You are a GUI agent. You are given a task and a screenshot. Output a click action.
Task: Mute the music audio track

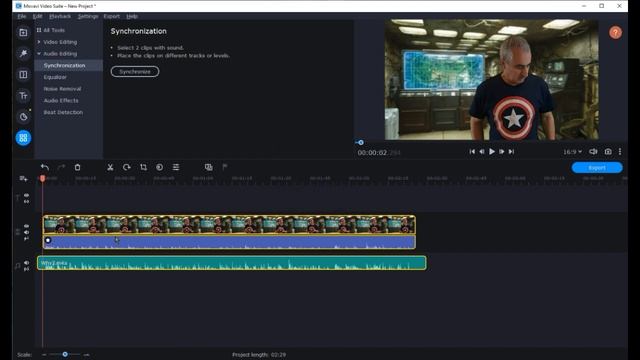pos(27,263)
